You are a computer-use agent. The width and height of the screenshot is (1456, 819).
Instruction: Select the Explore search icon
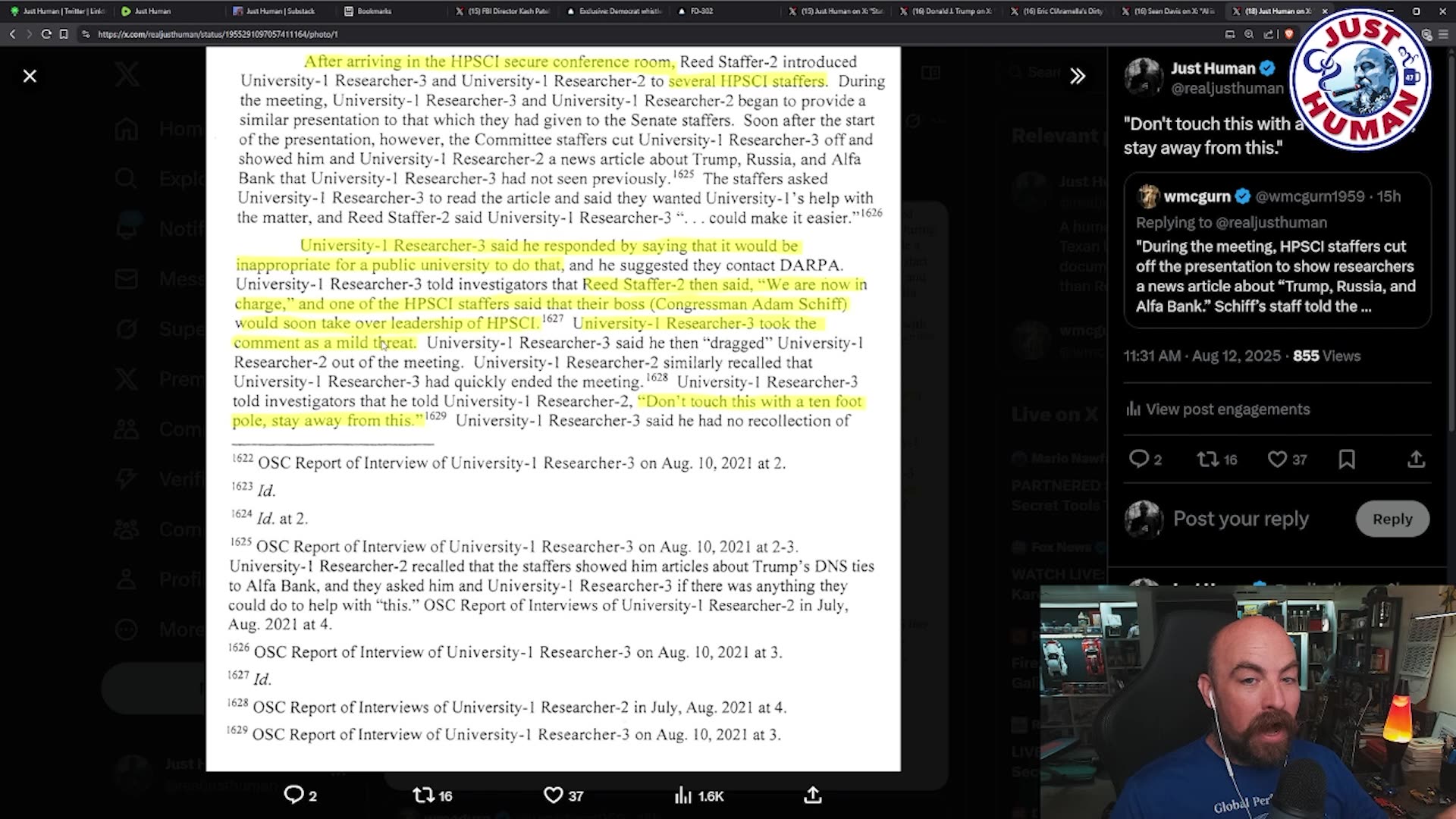[x=126, y=178]
